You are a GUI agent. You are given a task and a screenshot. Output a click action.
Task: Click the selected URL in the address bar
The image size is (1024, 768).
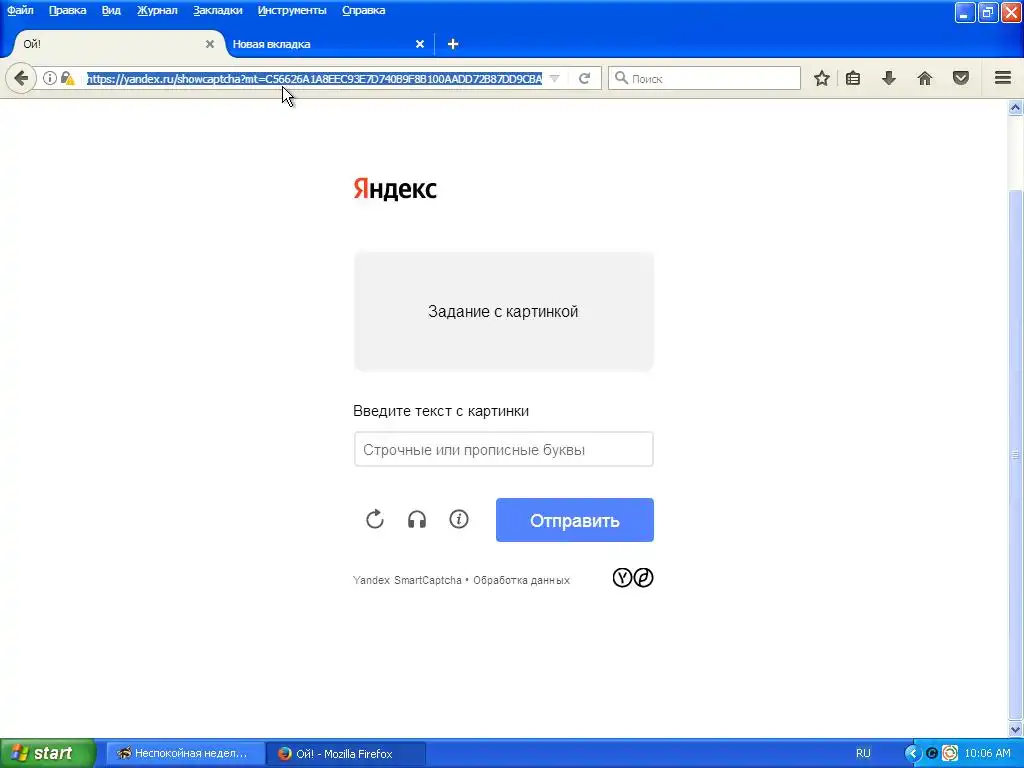[314, 78]
